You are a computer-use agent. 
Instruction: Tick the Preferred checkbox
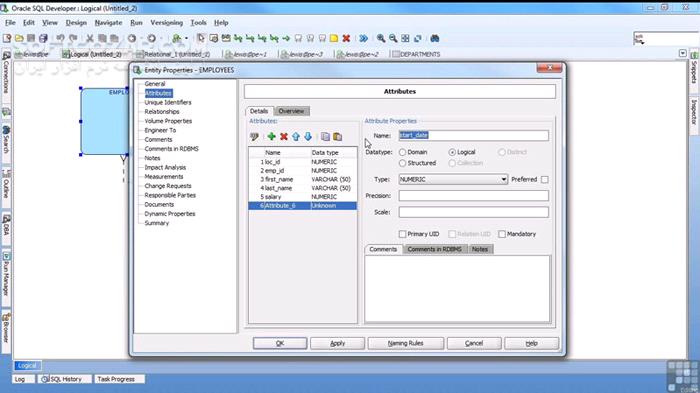545,180
